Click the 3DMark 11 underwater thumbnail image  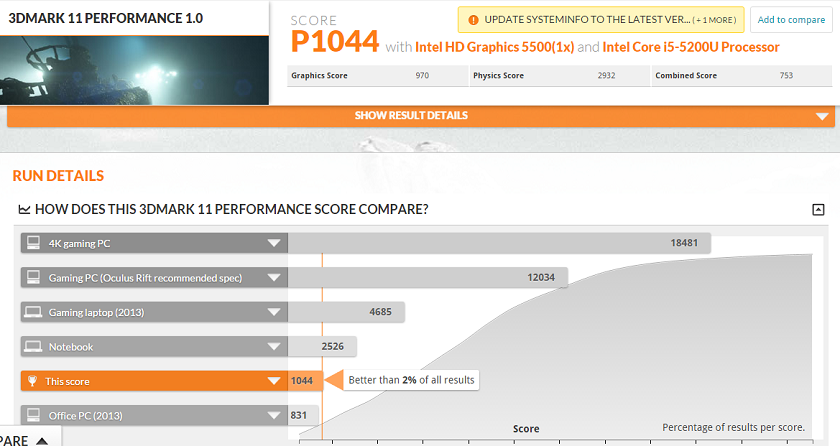coord(134,71)
